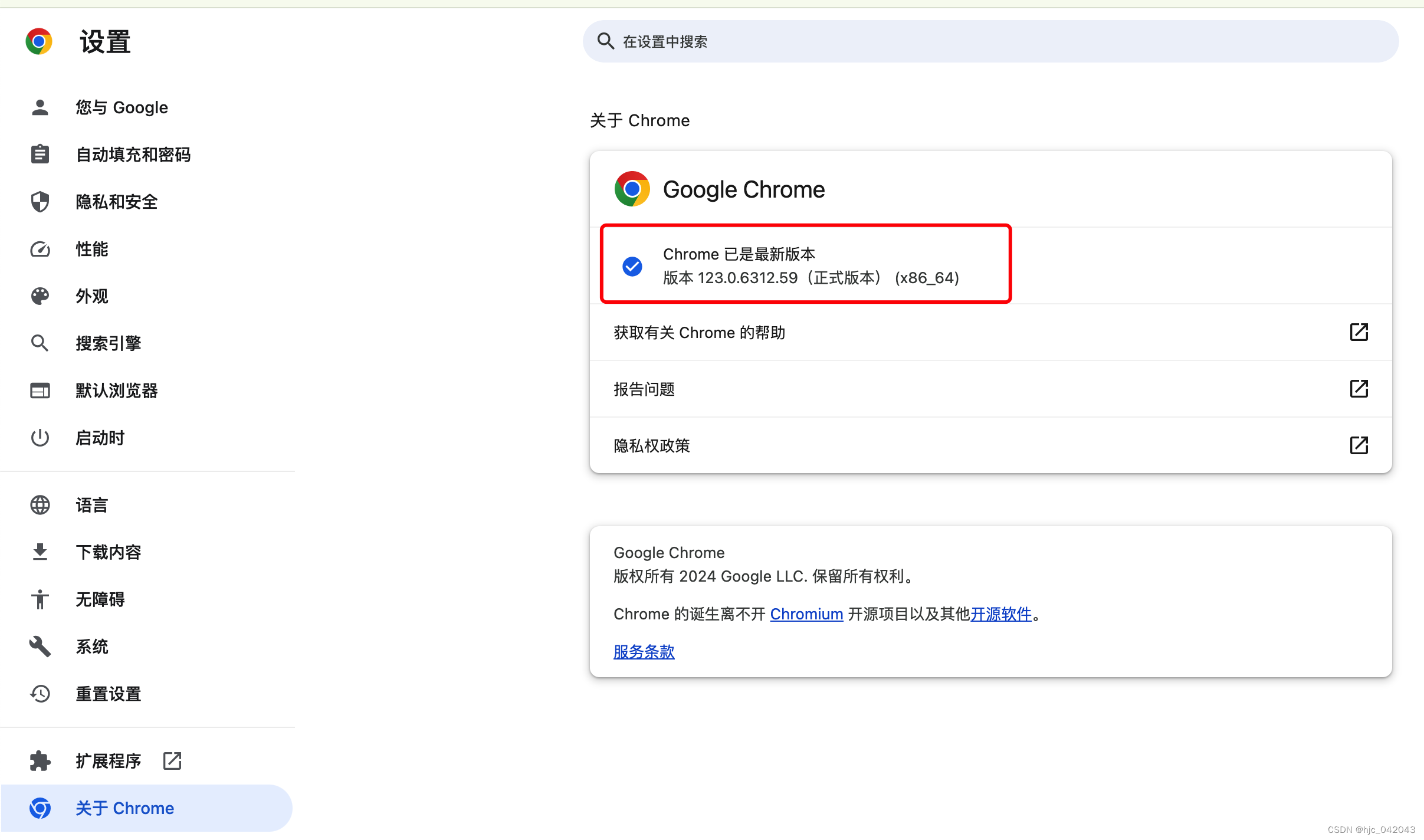Go to 下载内容 settings

tap(108, 552)
